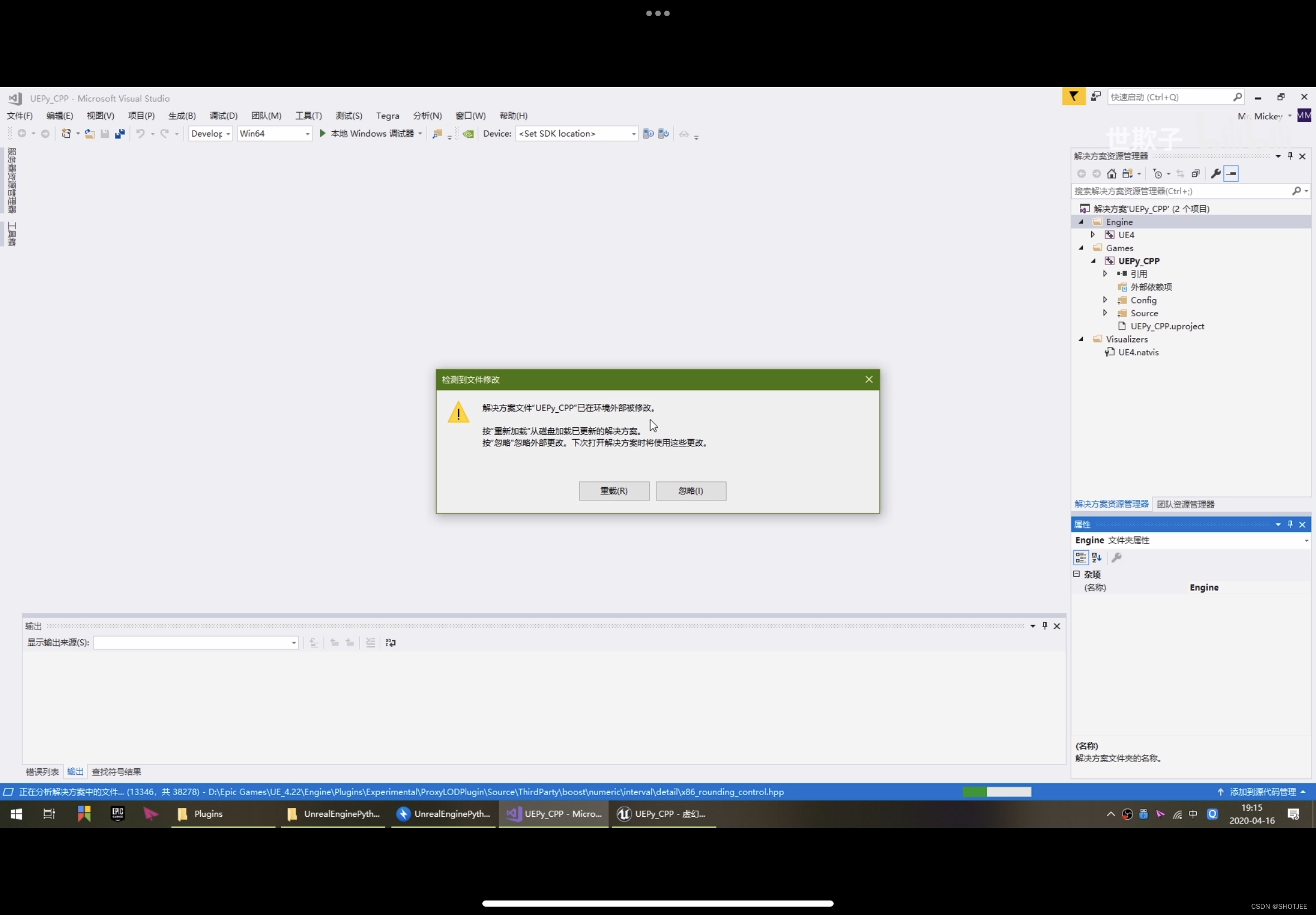This screenshot has width=1316, height=915.
Task: Select Categorized view in Properties panel
Action: (1080, 557)
